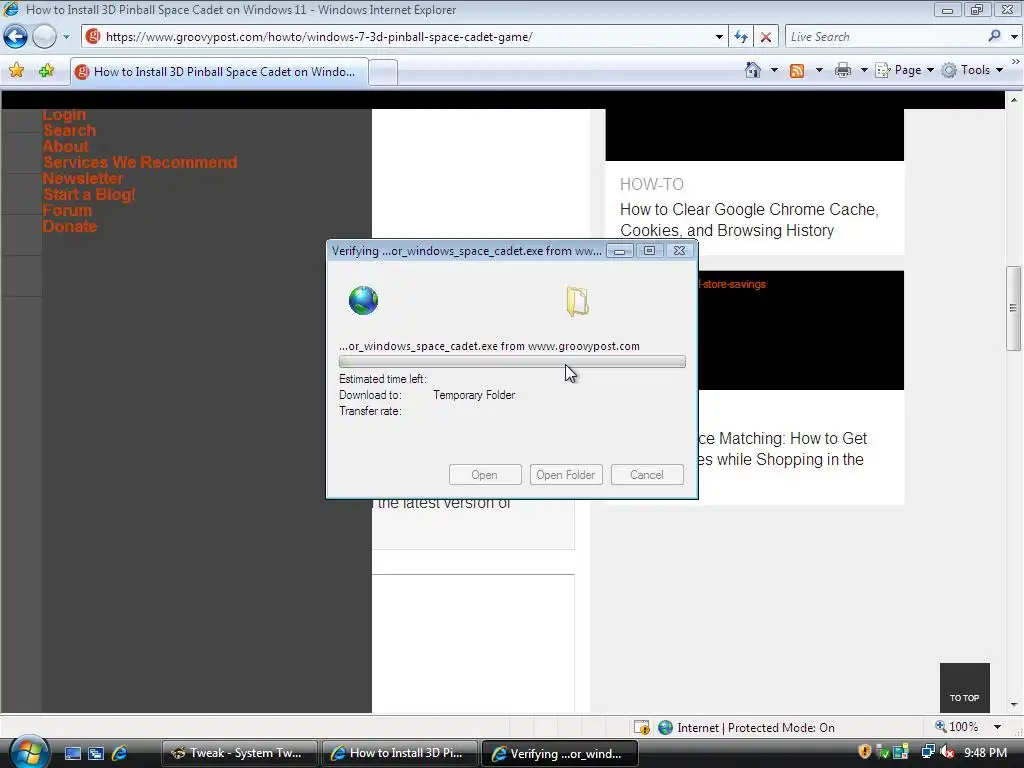Open the Price Matching article link

[x=782, y=449]
